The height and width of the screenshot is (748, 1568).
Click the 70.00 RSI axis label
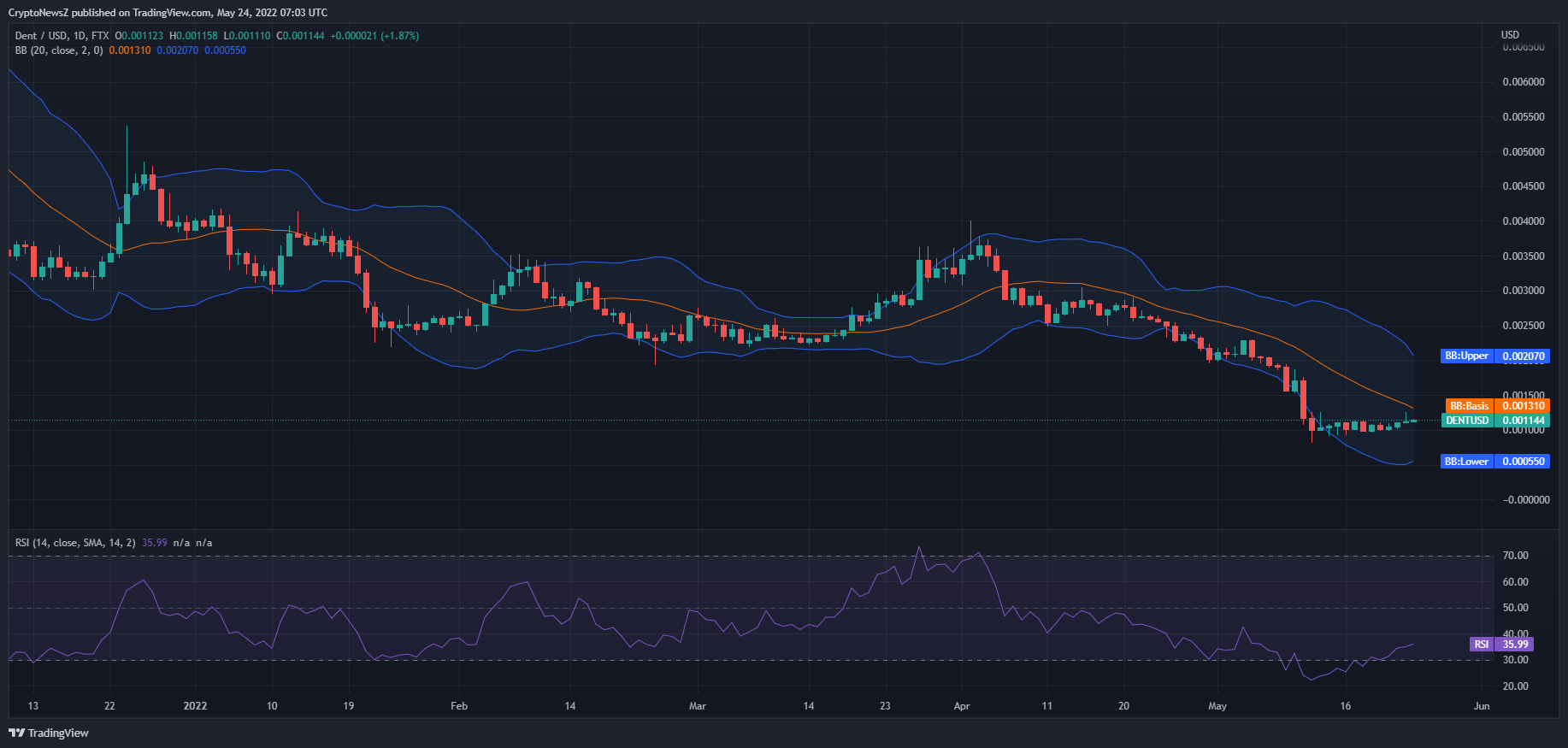1516,556
